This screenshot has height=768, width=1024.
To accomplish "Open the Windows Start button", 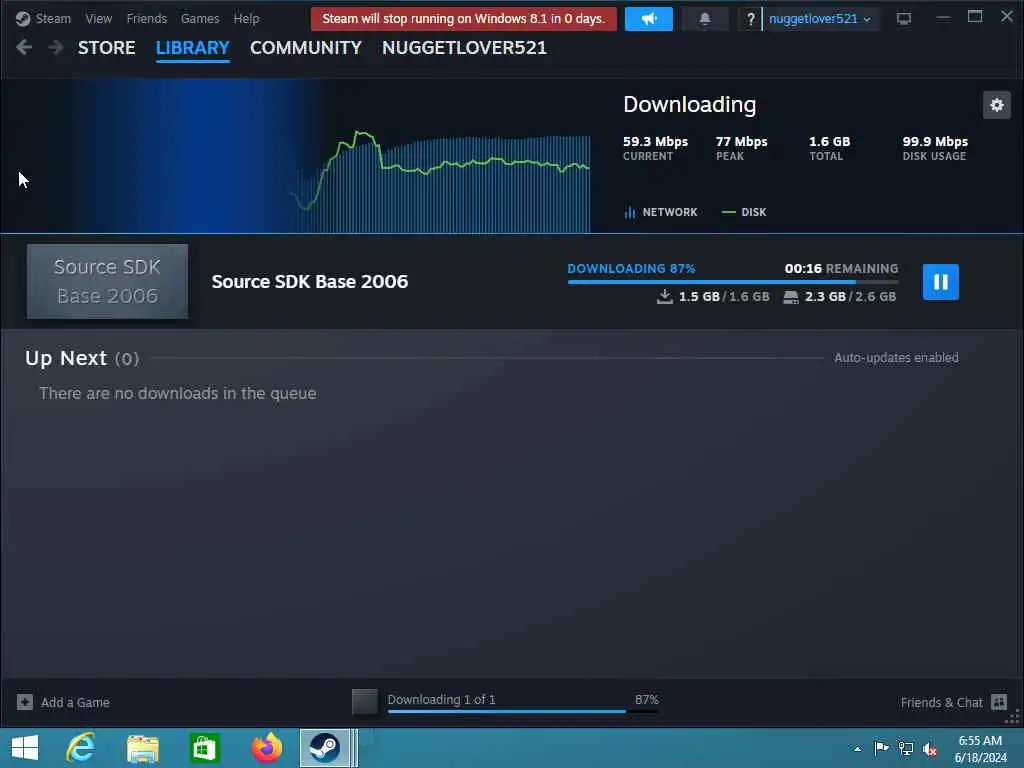I will click(25, 748).
